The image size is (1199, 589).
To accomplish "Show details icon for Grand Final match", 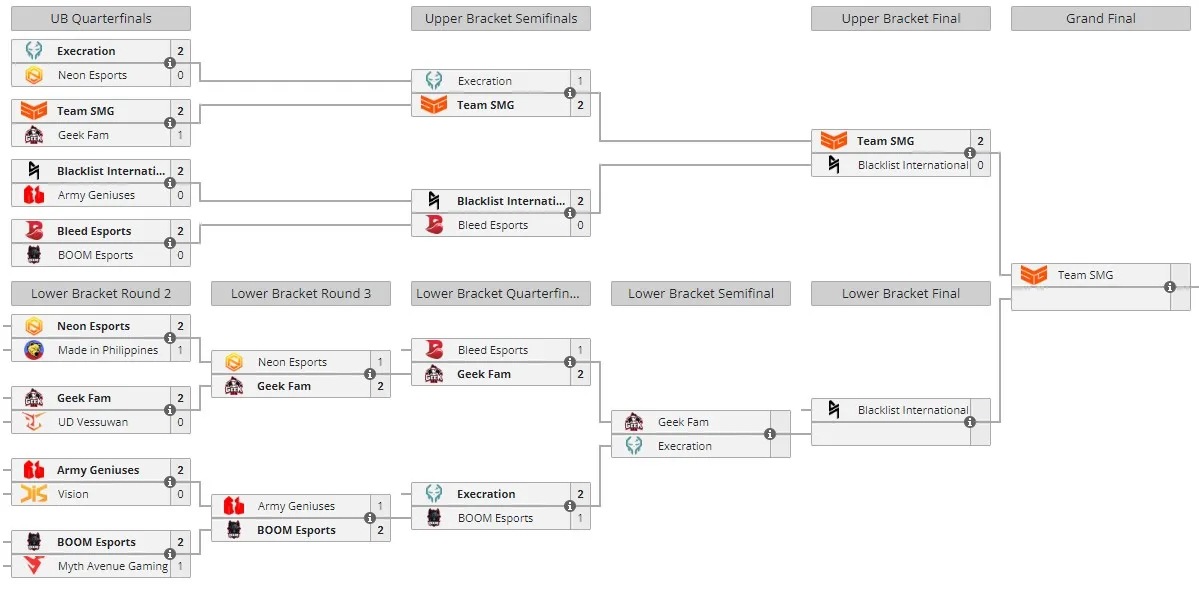I will click(1169, 287).
